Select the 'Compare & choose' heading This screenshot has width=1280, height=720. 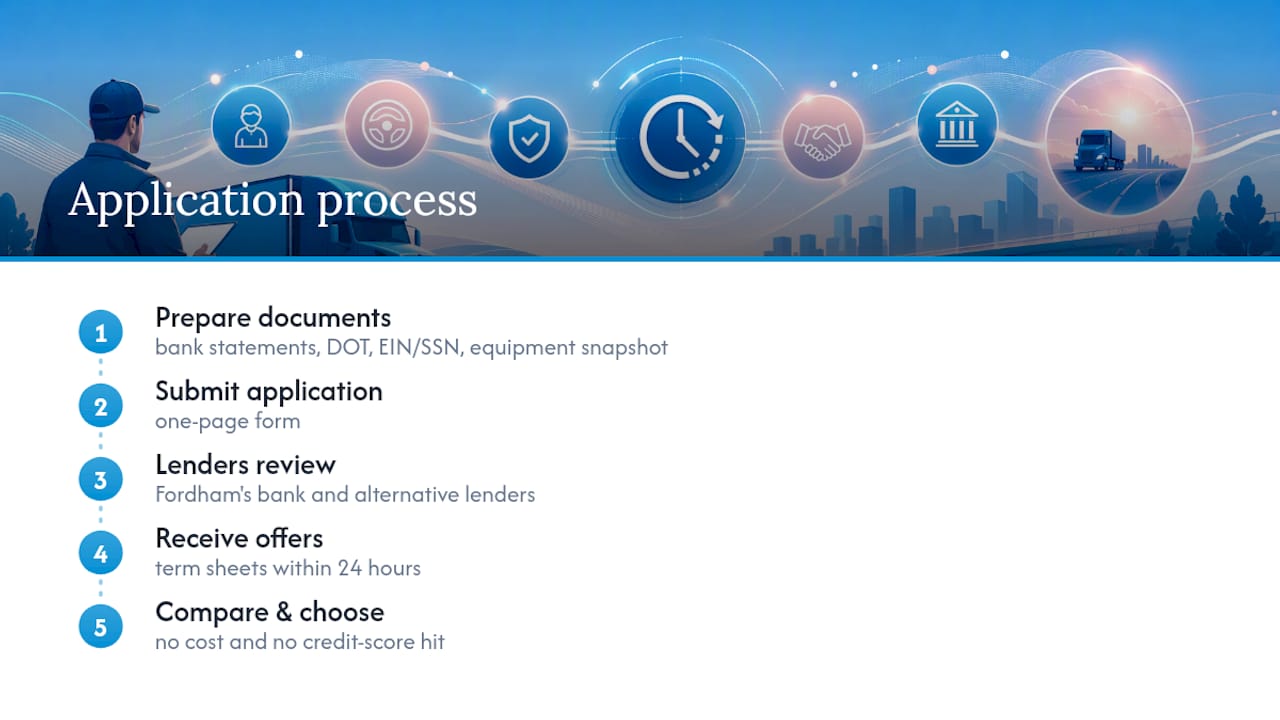pos(270,612)
